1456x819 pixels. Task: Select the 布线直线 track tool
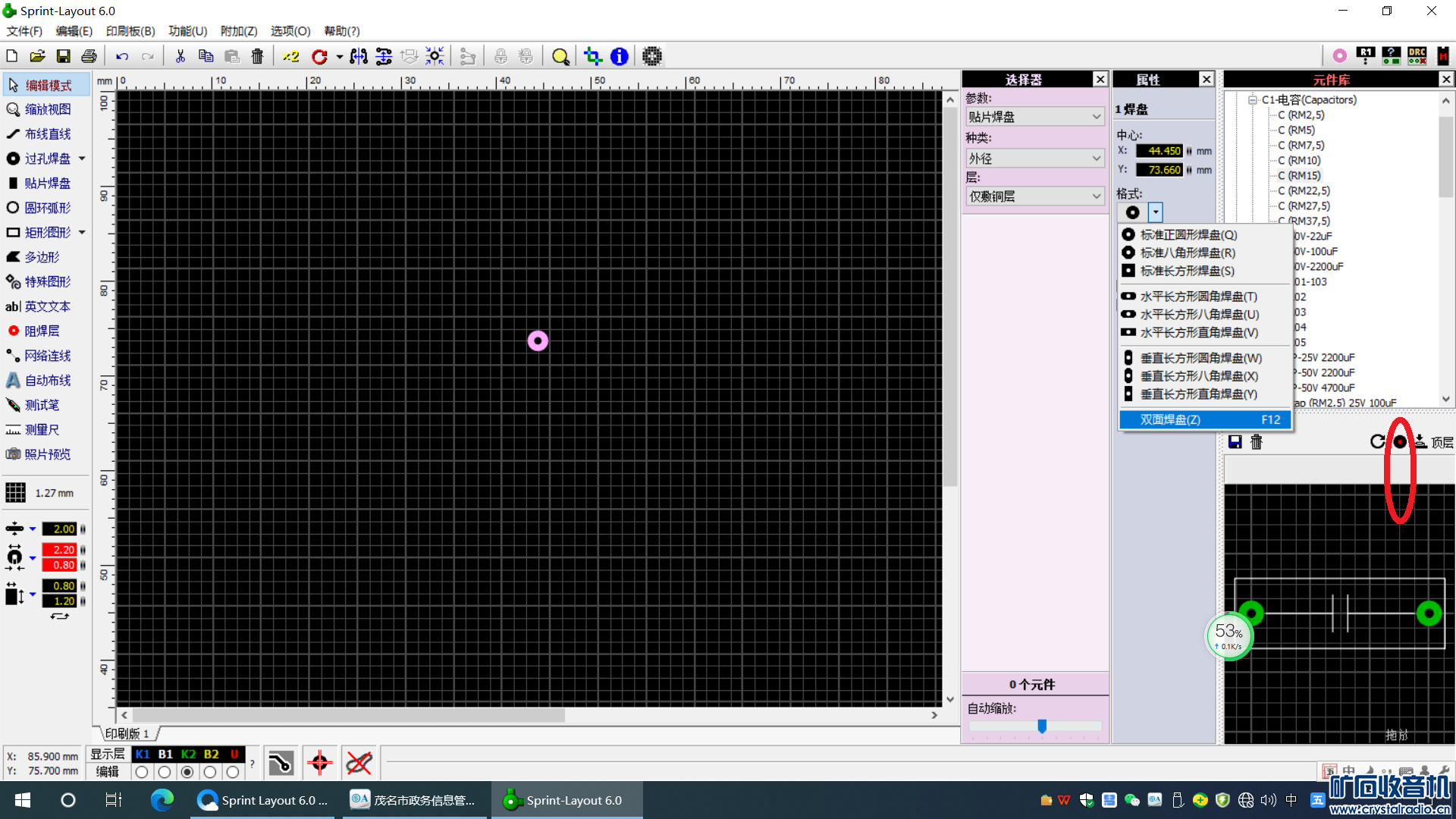pos(47,134)
